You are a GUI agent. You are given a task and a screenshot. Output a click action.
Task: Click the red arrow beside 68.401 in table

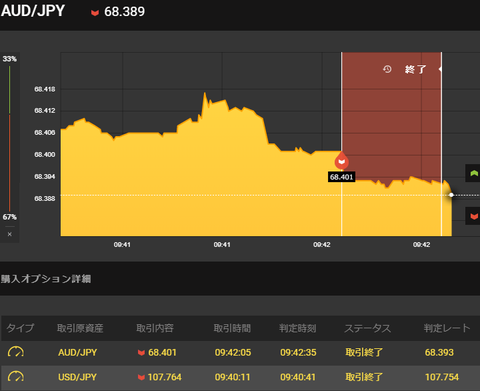tap(141, 353)
